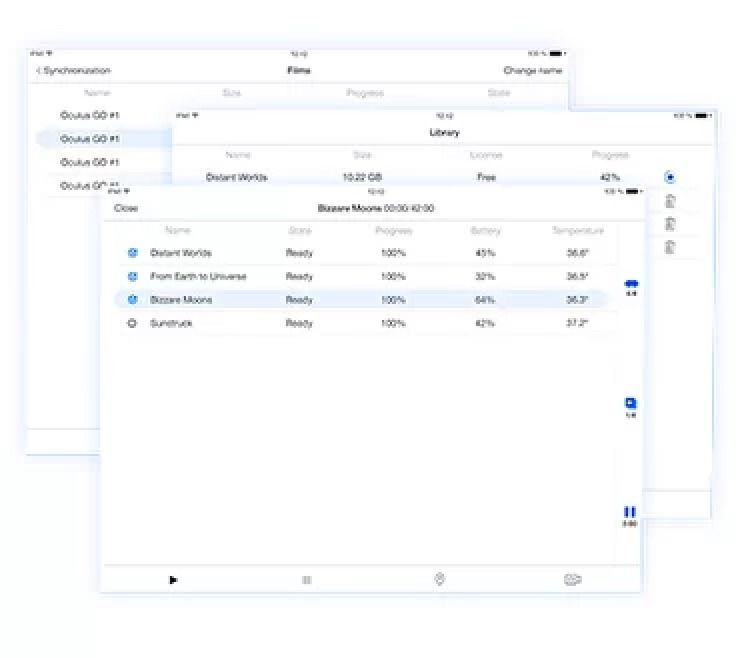The width and height of the screenshot is (740, 658).
Task: Click the first trash icon in Library
Action: coord(670,201)
